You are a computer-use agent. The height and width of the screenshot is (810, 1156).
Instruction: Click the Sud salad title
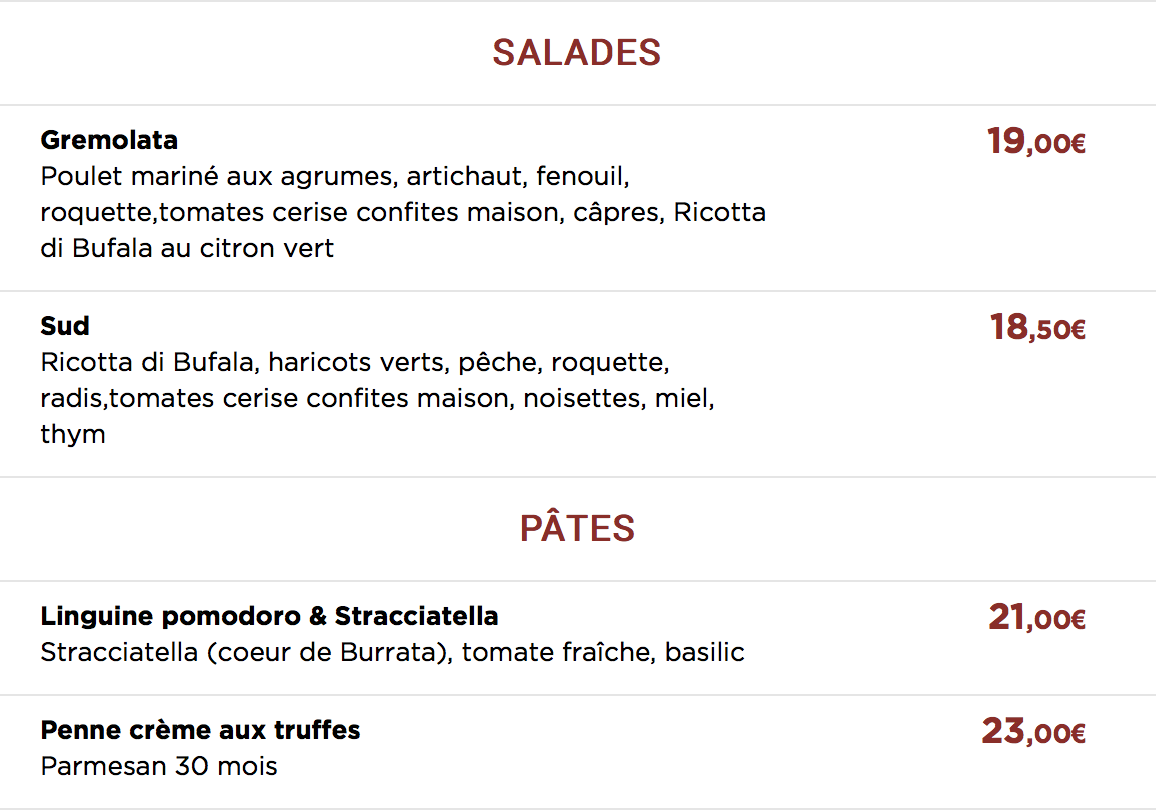tap(65, 326)
